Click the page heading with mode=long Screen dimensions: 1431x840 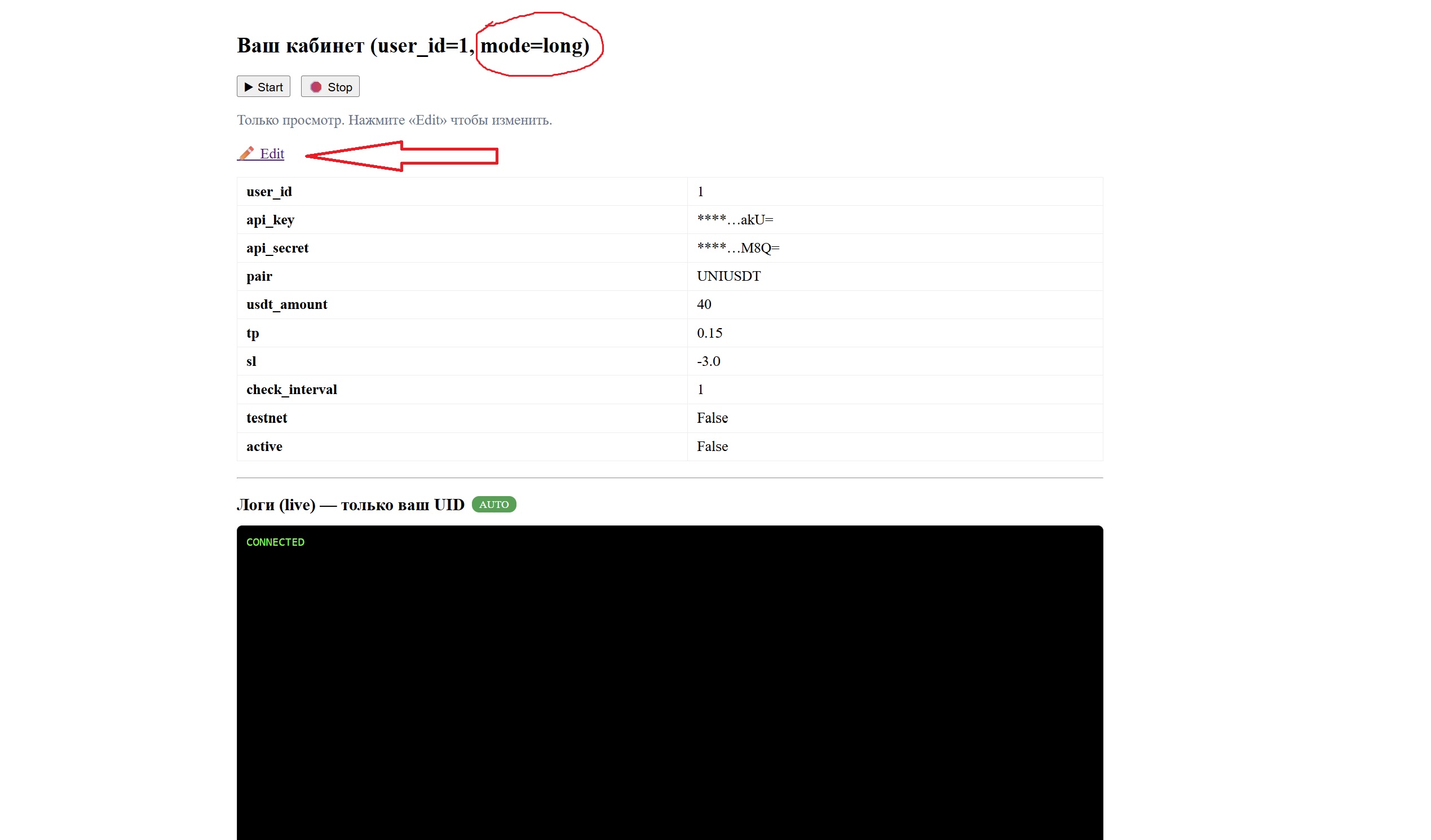[x=413, y=46]
